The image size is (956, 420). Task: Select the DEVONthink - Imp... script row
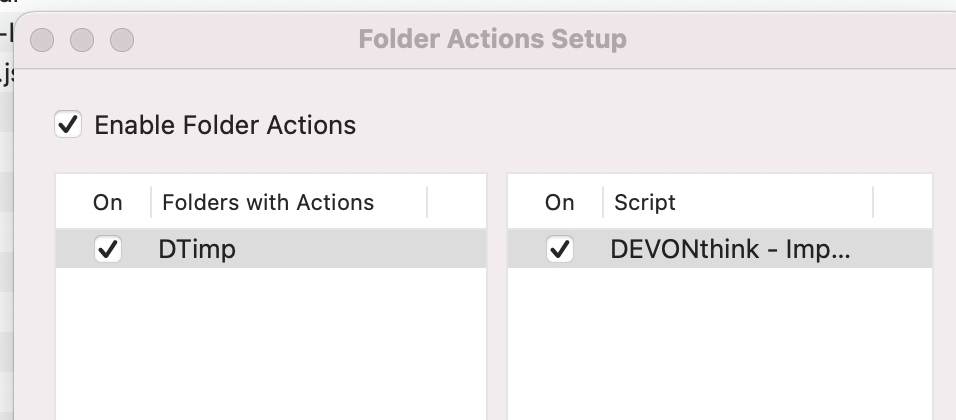click(x=719, y=249)
